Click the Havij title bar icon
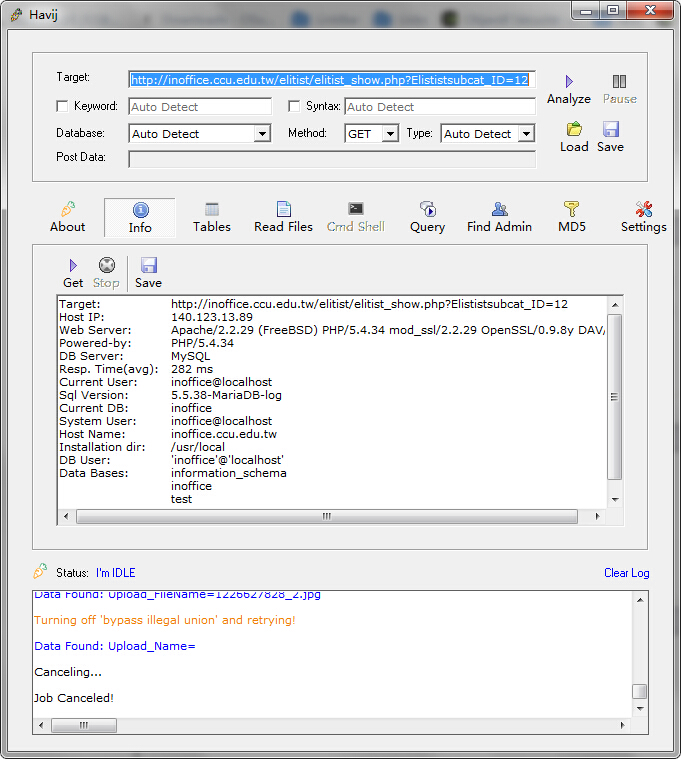Screen dimensions: 681x759 coord(16,15)
